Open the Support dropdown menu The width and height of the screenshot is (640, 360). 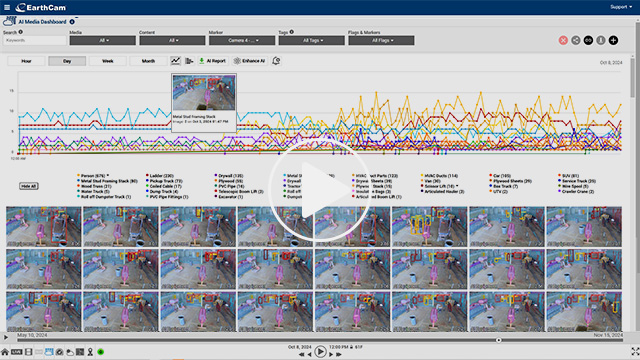coord(621,7)
